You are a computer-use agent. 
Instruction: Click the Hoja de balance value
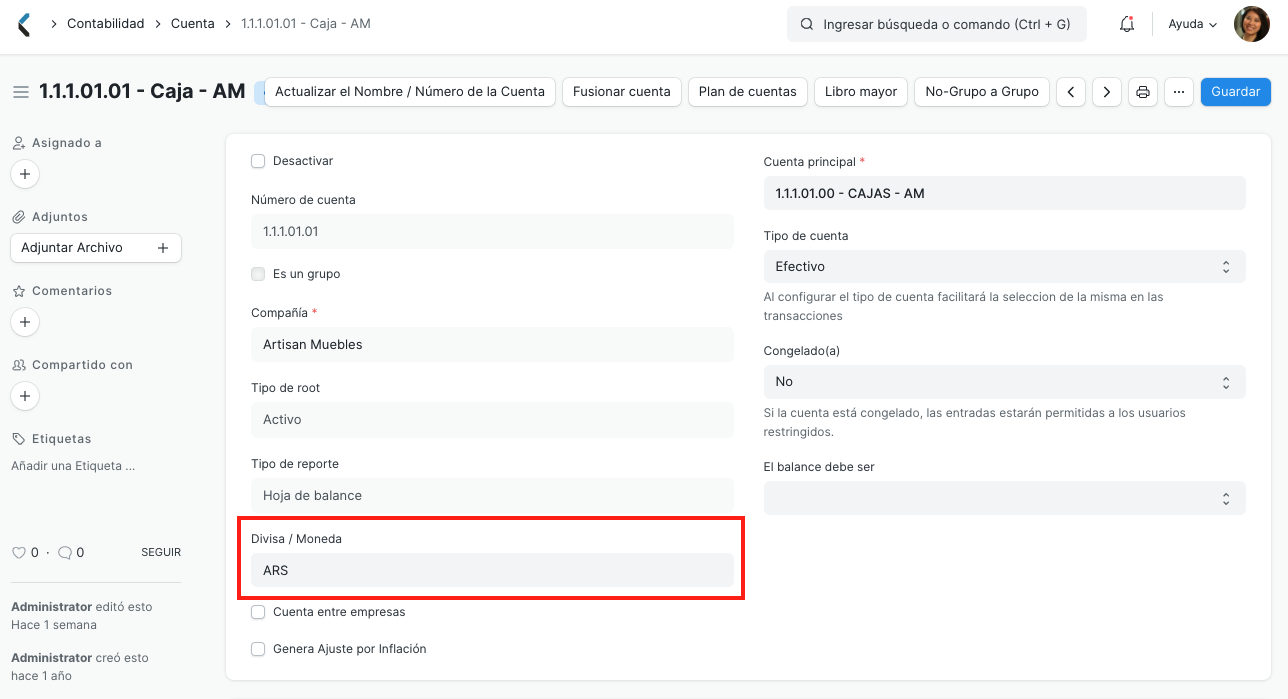(492, 496)
